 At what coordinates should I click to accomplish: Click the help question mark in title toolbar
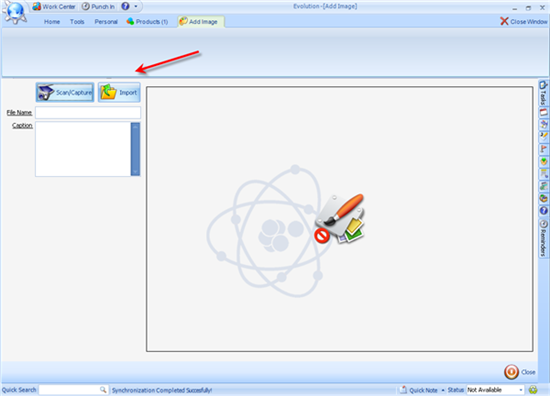tap(125, 6)
